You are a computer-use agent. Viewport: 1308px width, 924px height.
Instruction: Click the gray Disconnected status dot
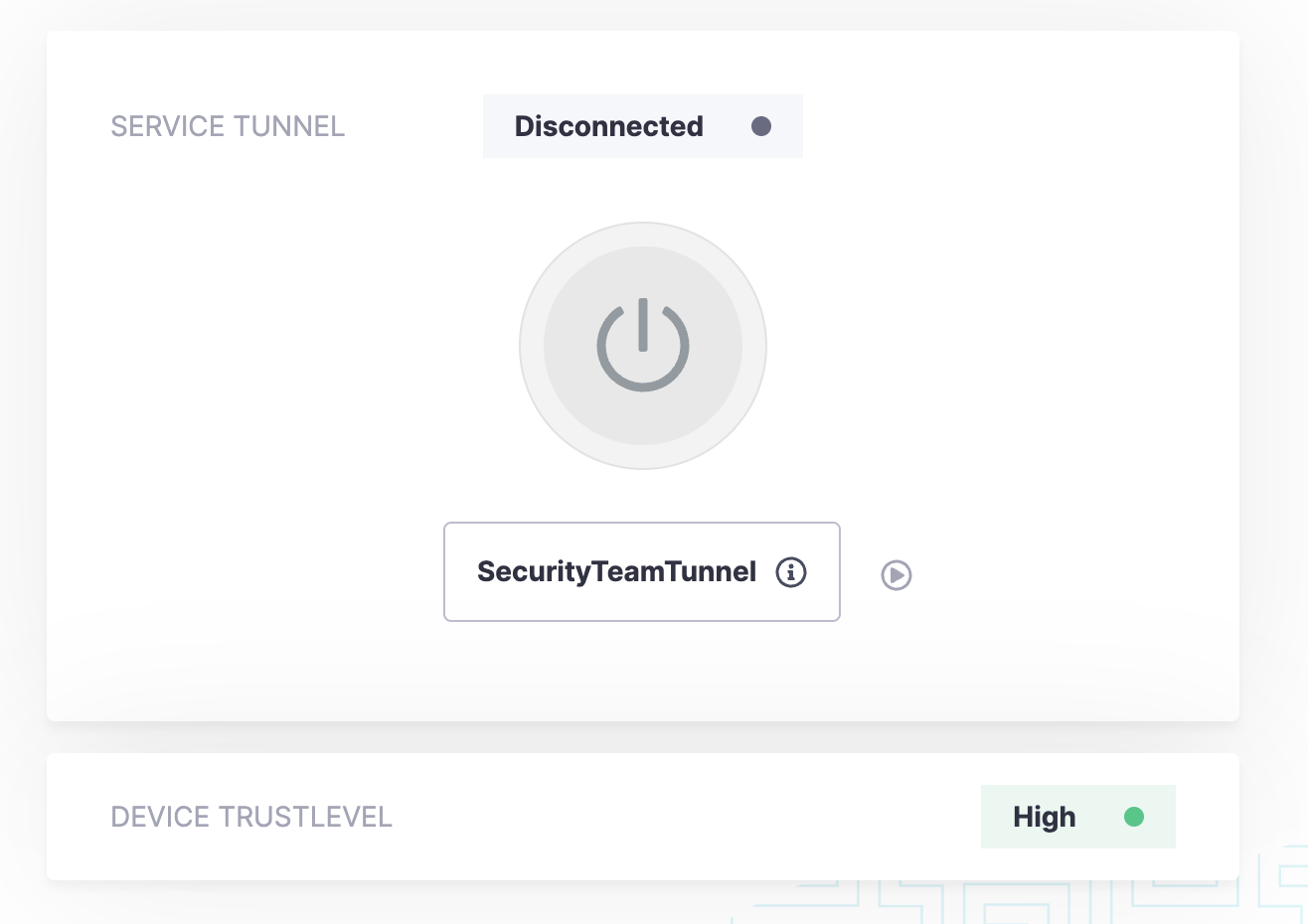coord(761,126)
